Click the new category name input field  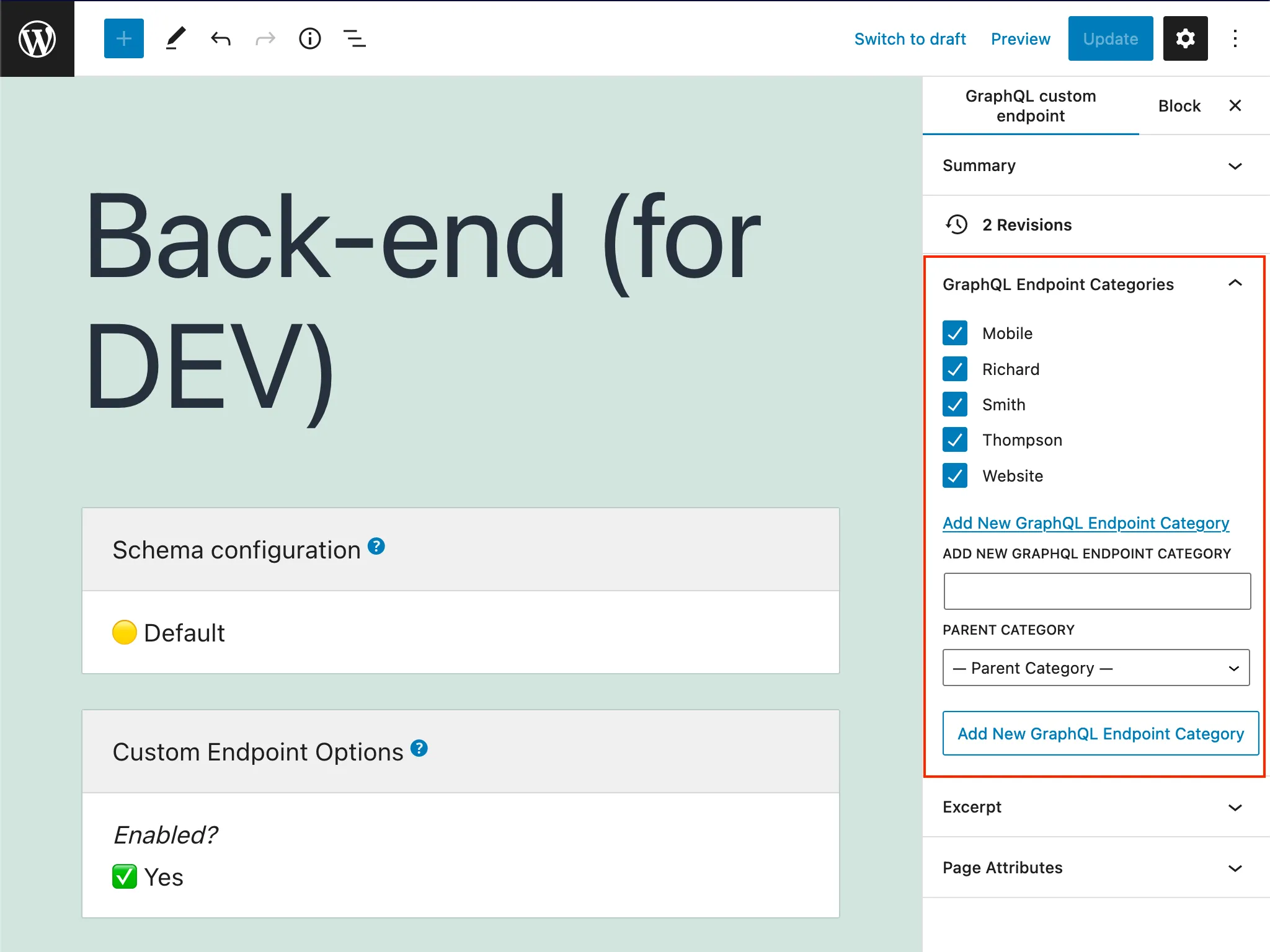[x=1097, y=591]
